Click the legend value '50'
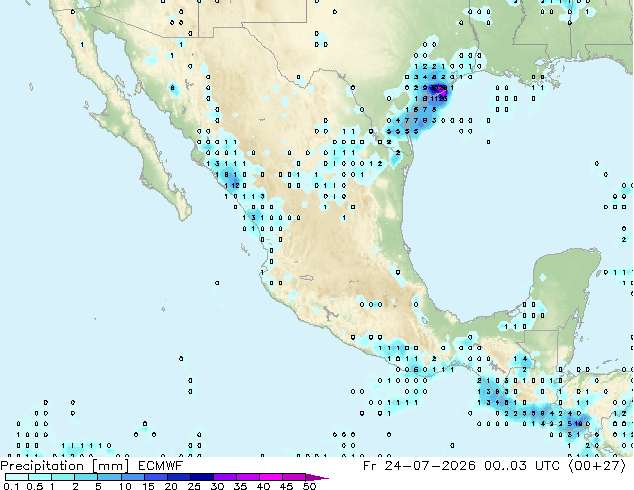The width and height of the screenshot is (634, 490). (309, 486)
